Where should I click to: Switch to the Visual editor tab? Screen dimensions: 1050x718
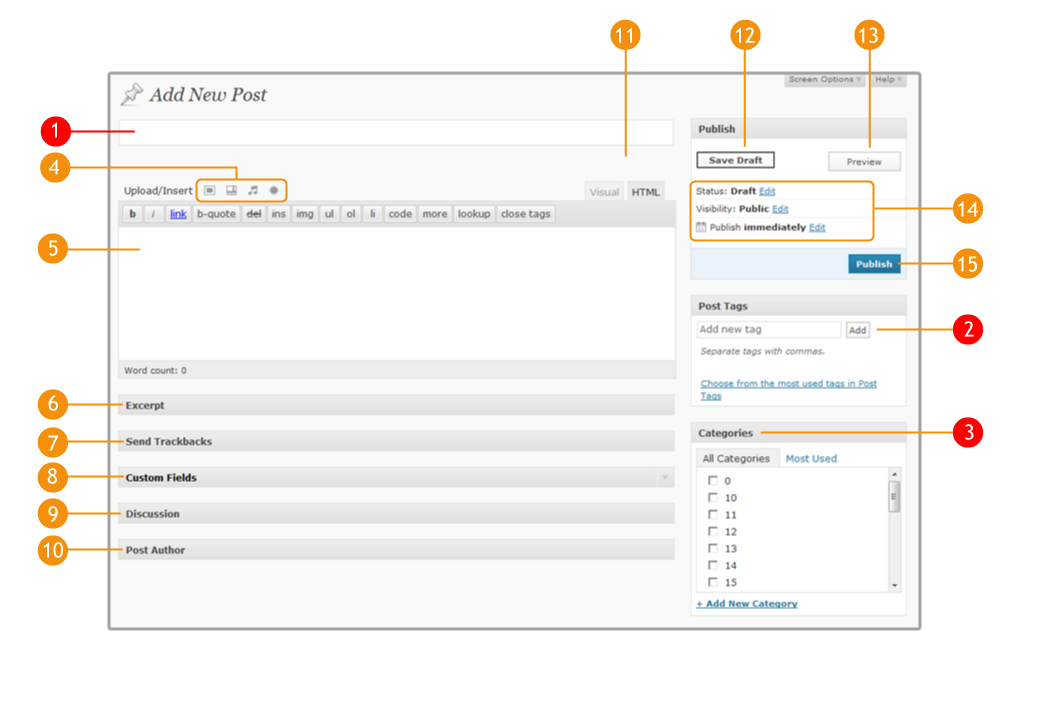point(604,192)
